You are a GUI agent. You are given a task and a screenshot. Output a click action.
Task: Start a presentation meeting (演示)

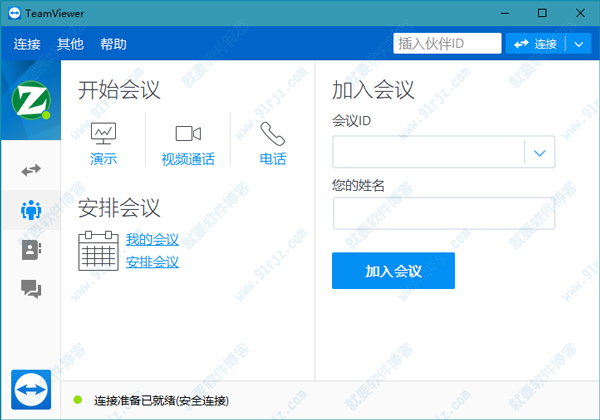click(103, 144)
